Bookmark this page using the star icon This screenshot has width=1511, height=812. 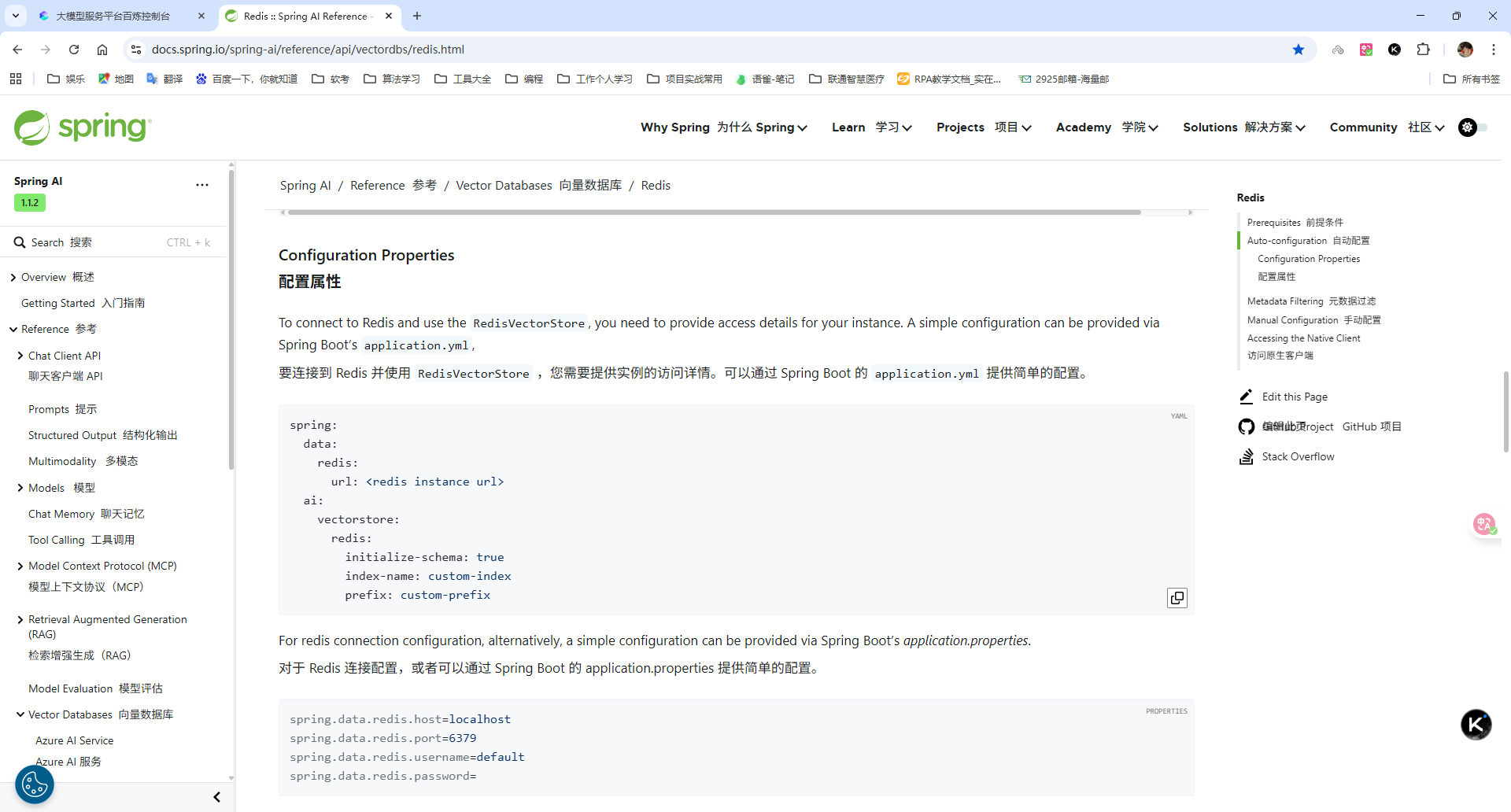1299,49
